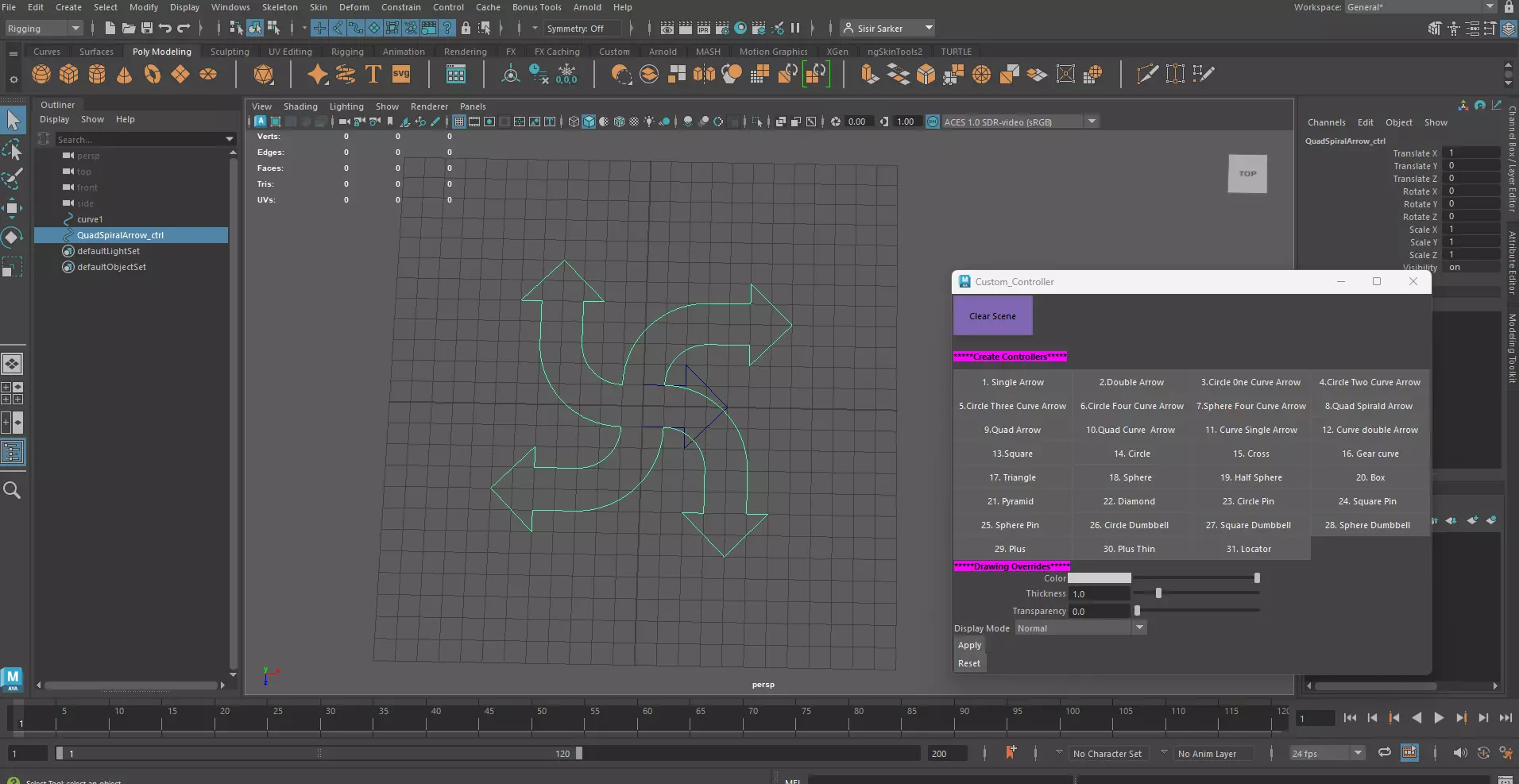The image size is (1519, 784).
Task: Create a polygon cone from the shelf
Action: pyautogui.click(x=125, y=75)
